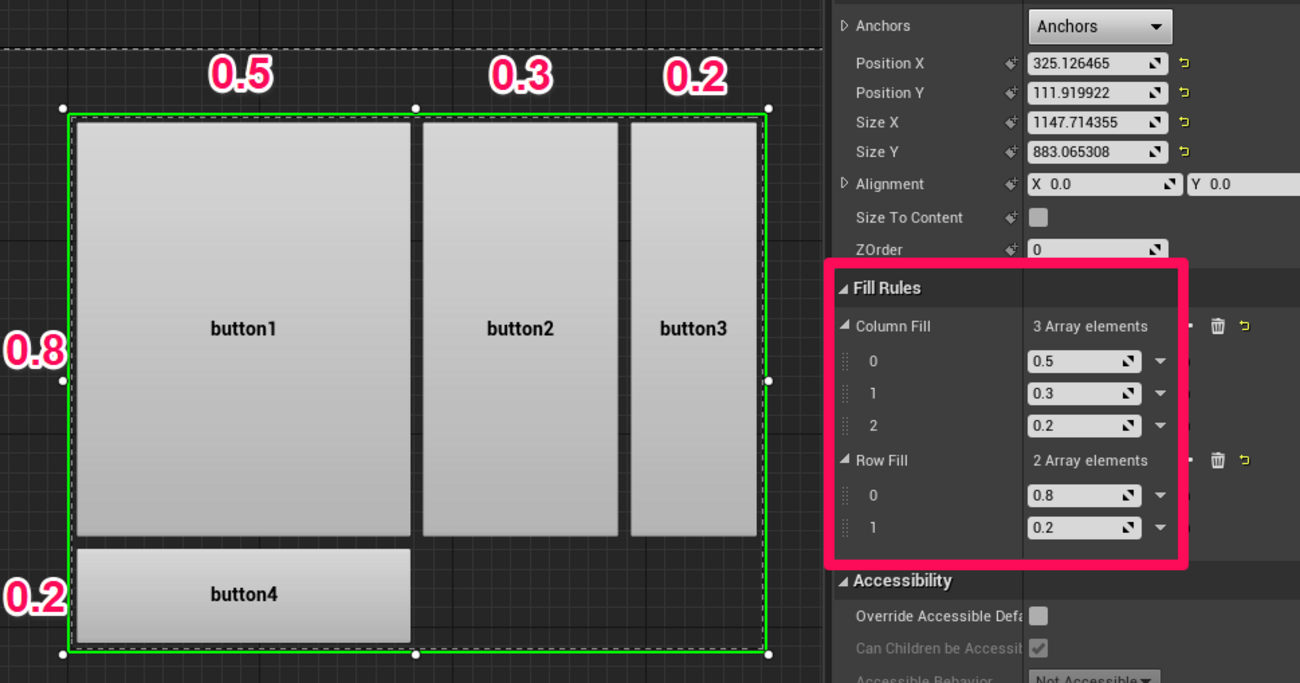Click the keyframe icon beside Alignment
The height and width of the screenshot is (683, 1300).
[x=1012, y=184]
